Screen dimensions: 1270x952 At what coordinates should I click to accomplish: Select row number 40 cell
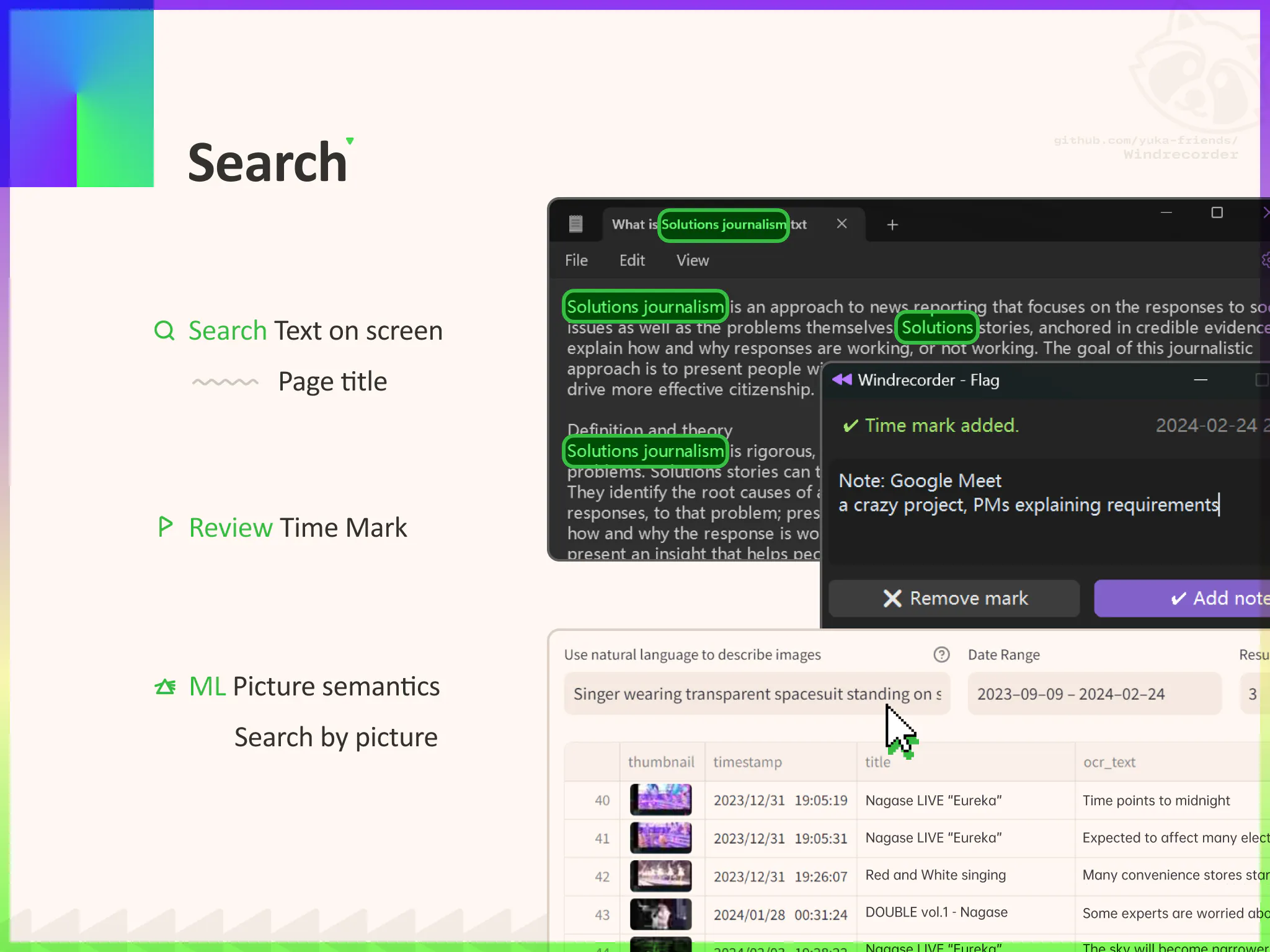[x=592, y=800]
